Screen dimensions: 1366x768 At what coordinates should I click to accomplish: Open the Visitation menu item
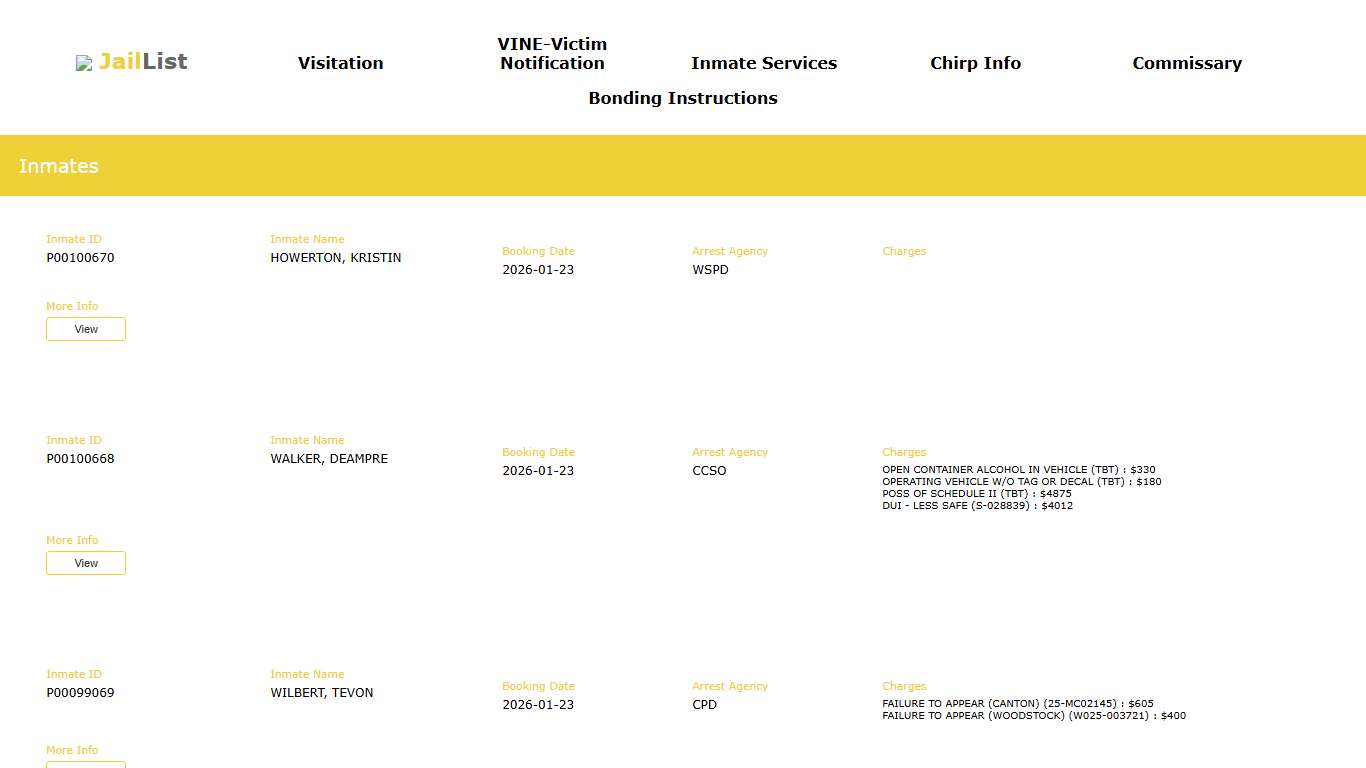point(340,63)
